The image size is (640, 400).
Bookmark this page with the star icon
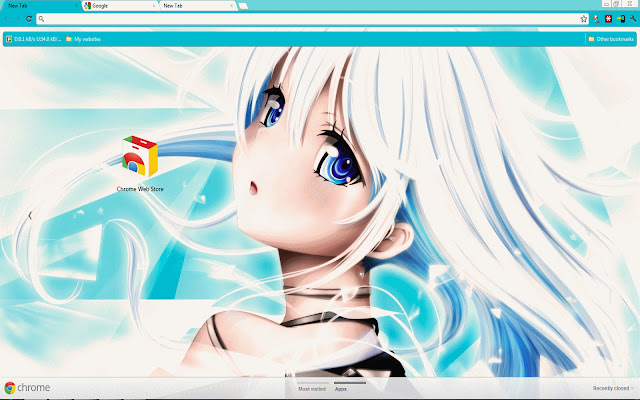[x=584, y=19]
